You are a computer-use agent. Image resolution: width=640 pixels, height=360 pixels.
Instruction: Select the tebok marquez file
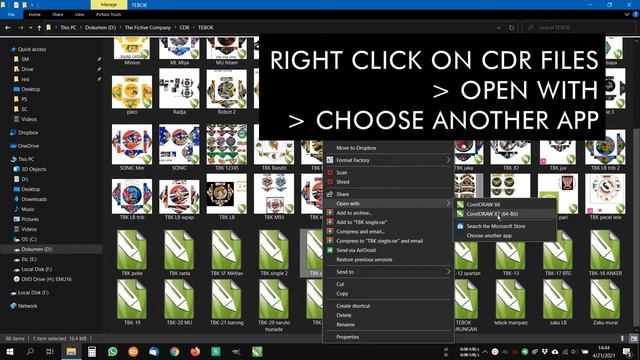[510, 302]
